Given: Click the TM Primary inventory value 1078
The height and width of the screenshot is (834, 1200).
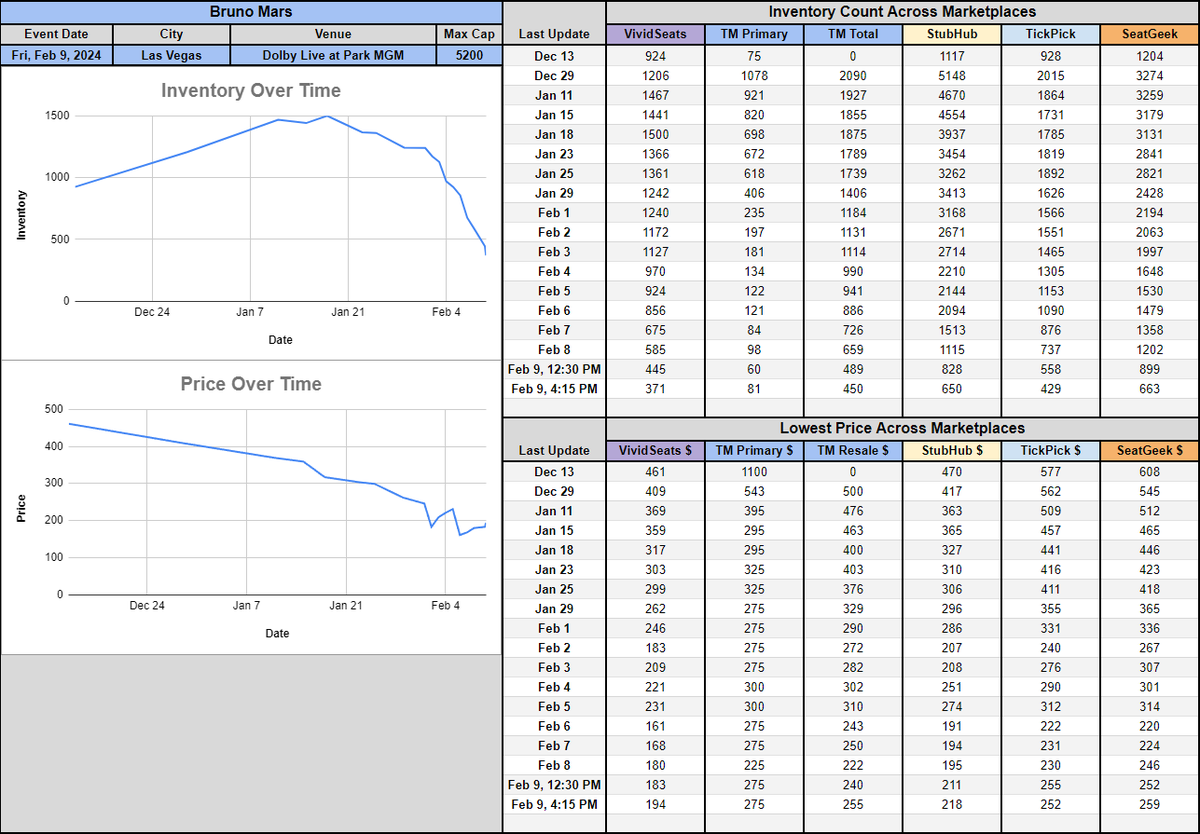Looking at the screenshot, I should (x=754, y=76).
